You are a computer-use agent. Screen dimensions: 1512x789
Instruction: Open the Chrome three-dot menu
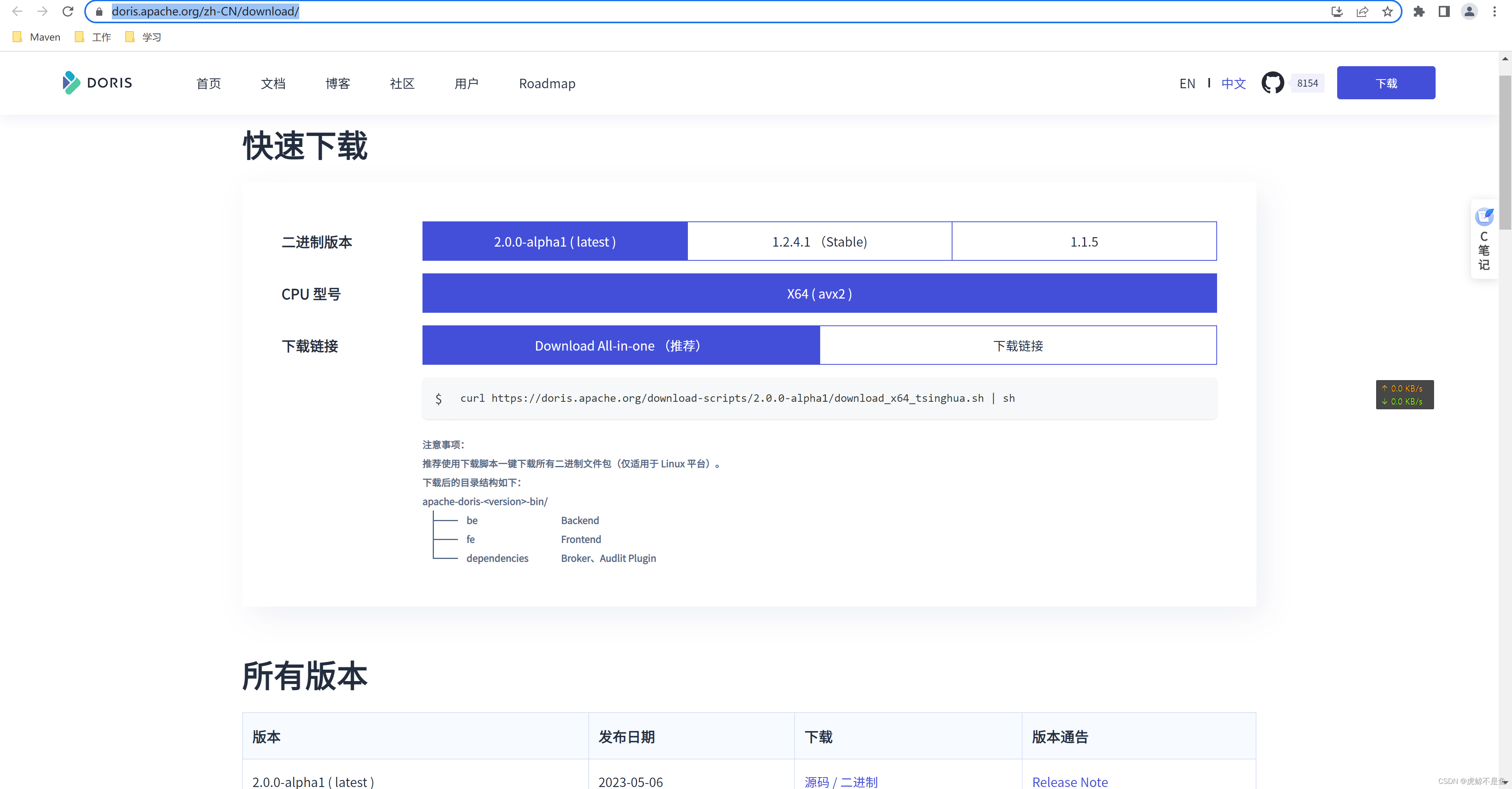(1494, 11)
